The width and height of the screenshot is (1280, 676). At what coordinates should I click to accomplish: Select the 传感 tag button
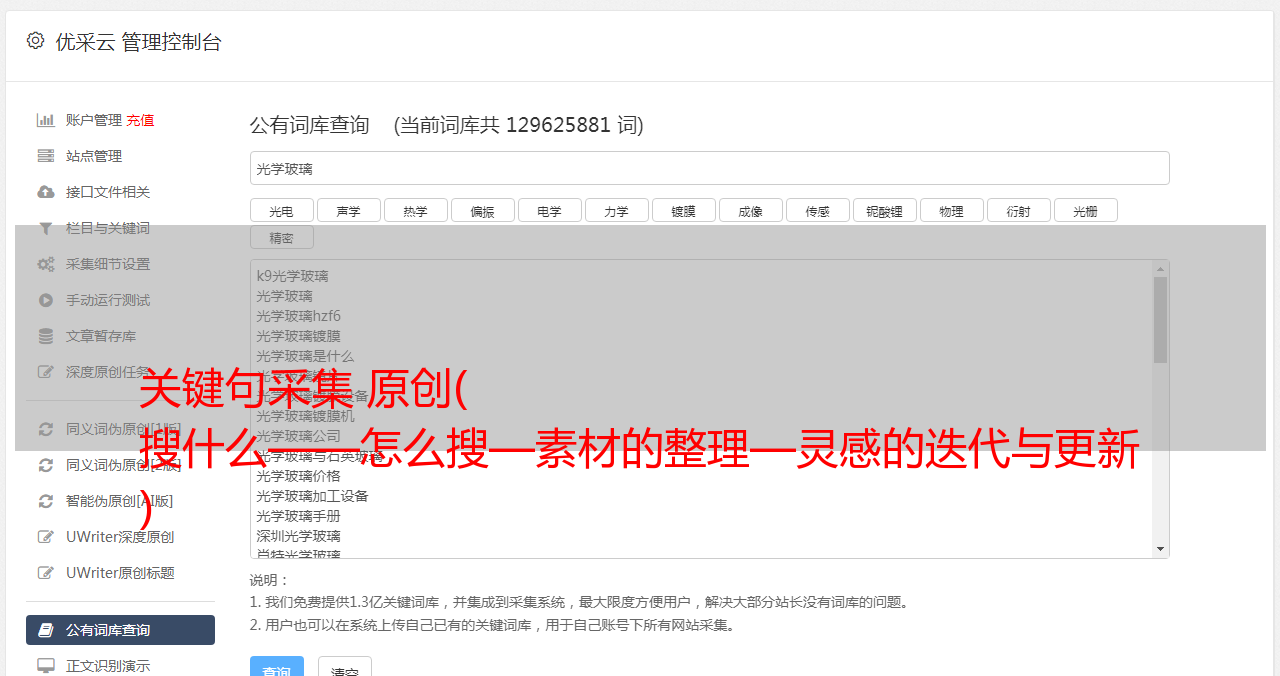click(x=817, y=210)
